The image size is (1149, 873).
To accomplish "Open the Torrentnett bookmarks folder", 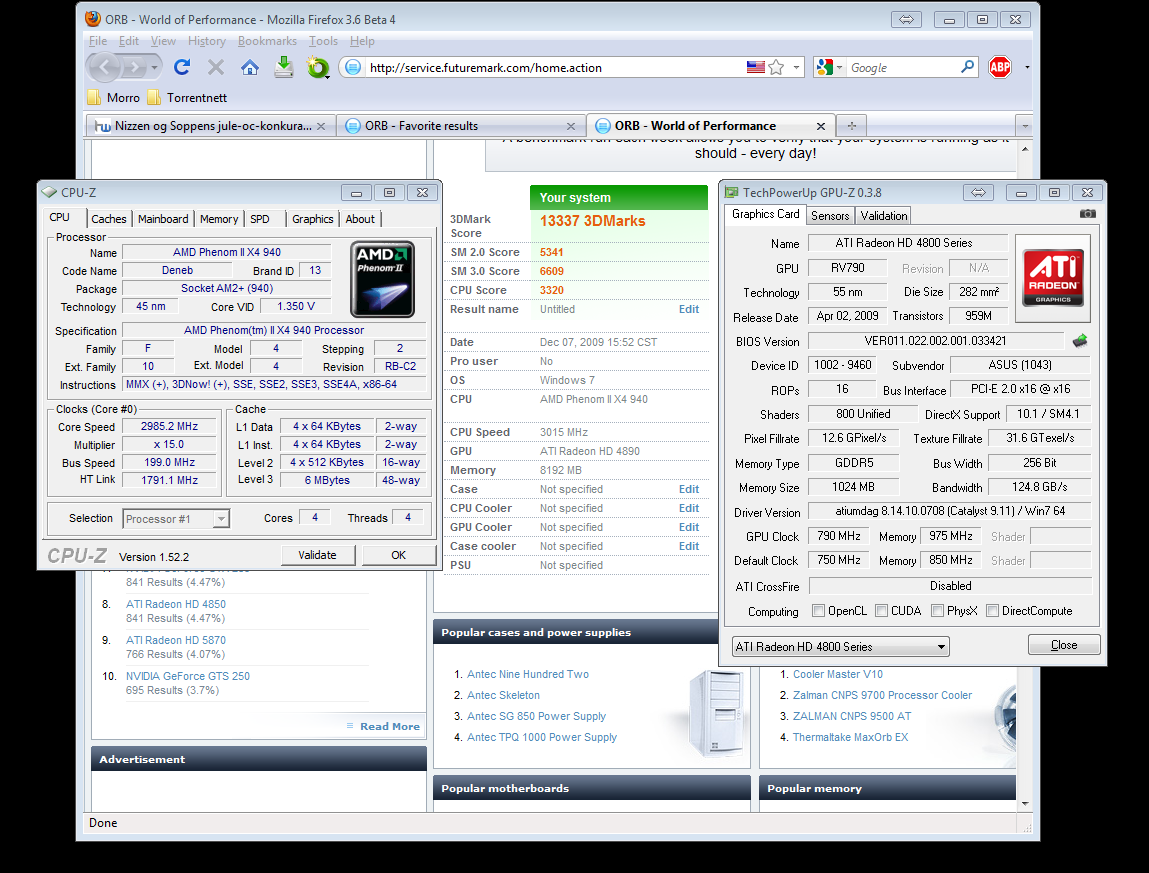I will [x=187, y=97].
